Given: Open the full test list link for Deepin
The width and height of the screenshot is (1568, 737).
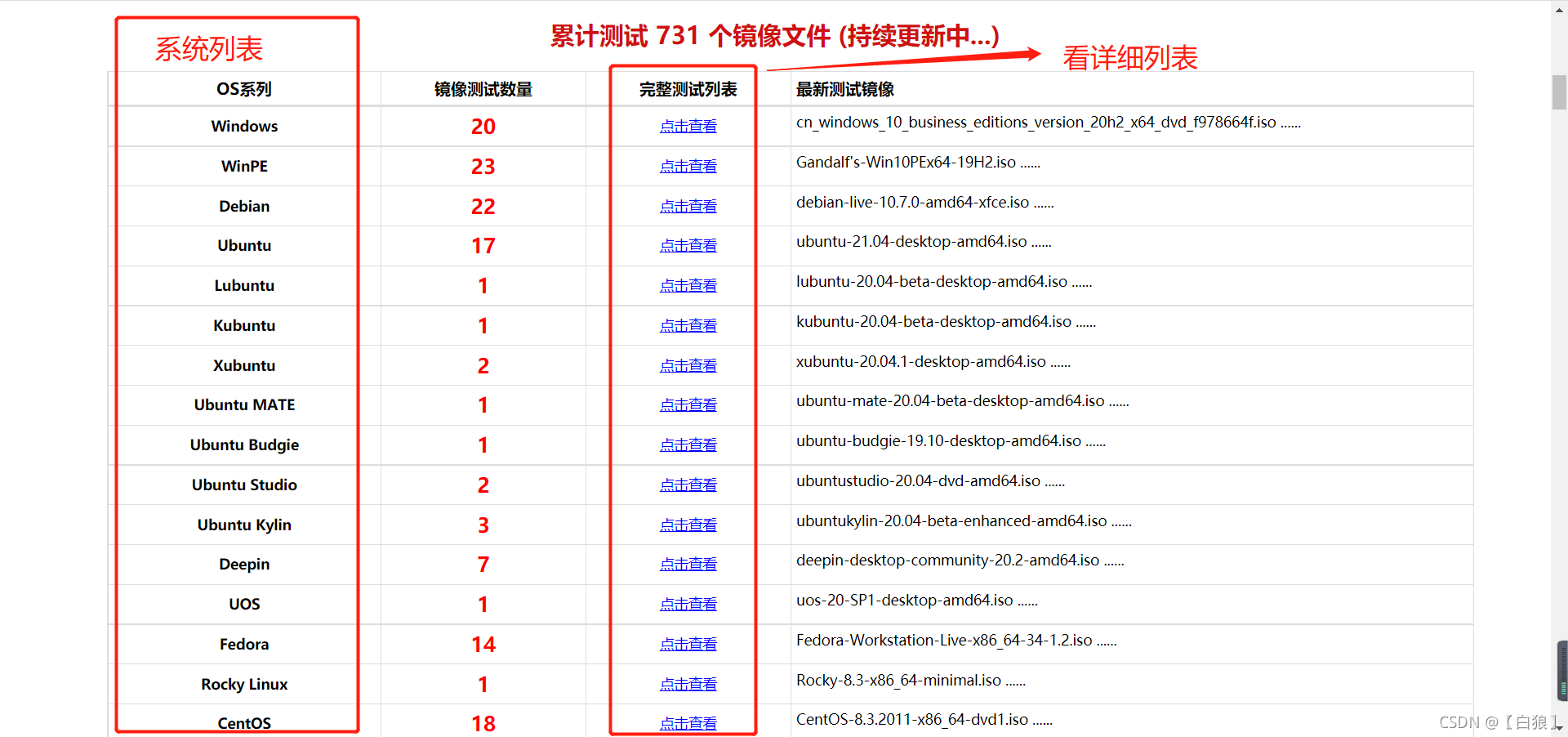Looking at the screenshot, I should [688, 564].
